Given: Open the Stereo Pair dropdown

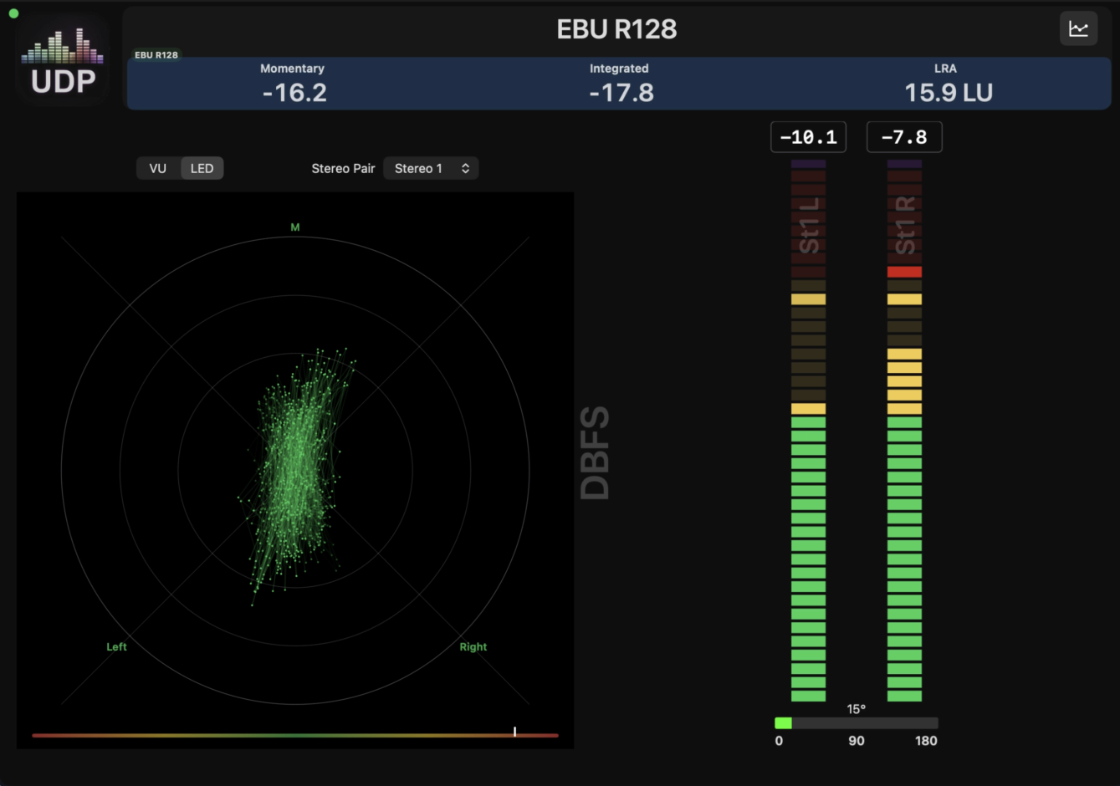Looking at the screenshot, I should 431,169.
